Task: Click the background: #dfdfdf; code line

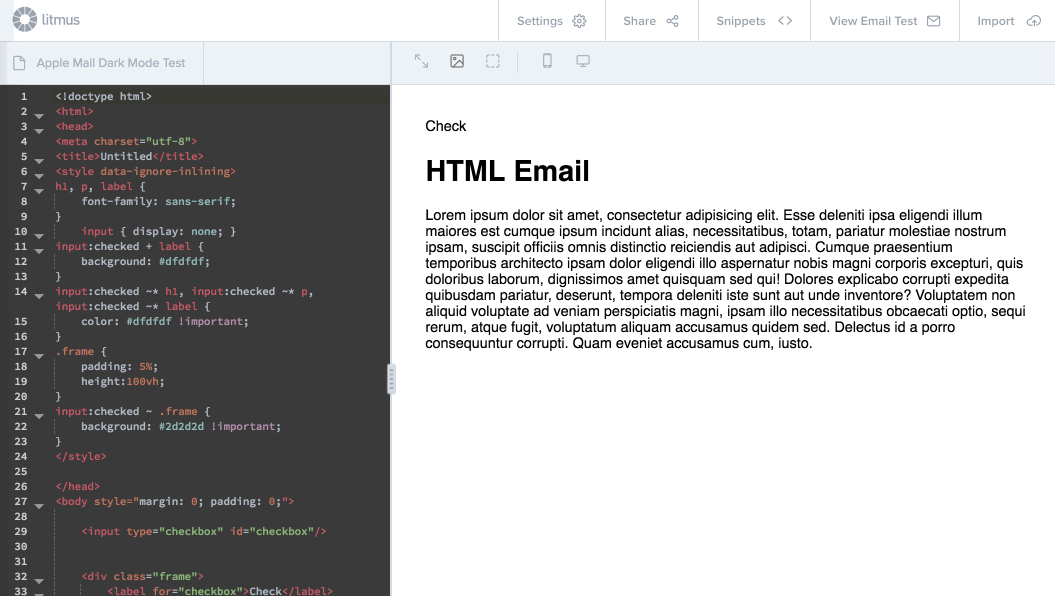Action: point(145,261)
